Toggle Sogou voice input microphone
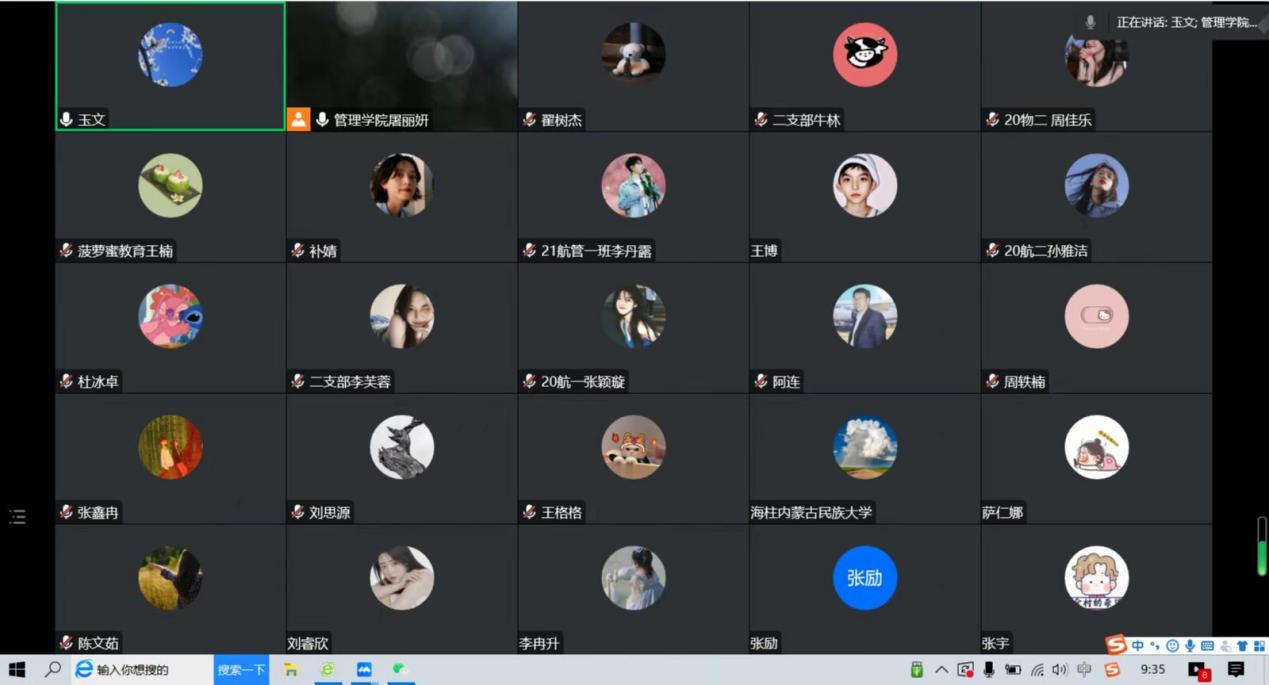Screen dimensions: 1269x685 (x=1190, y=646)
